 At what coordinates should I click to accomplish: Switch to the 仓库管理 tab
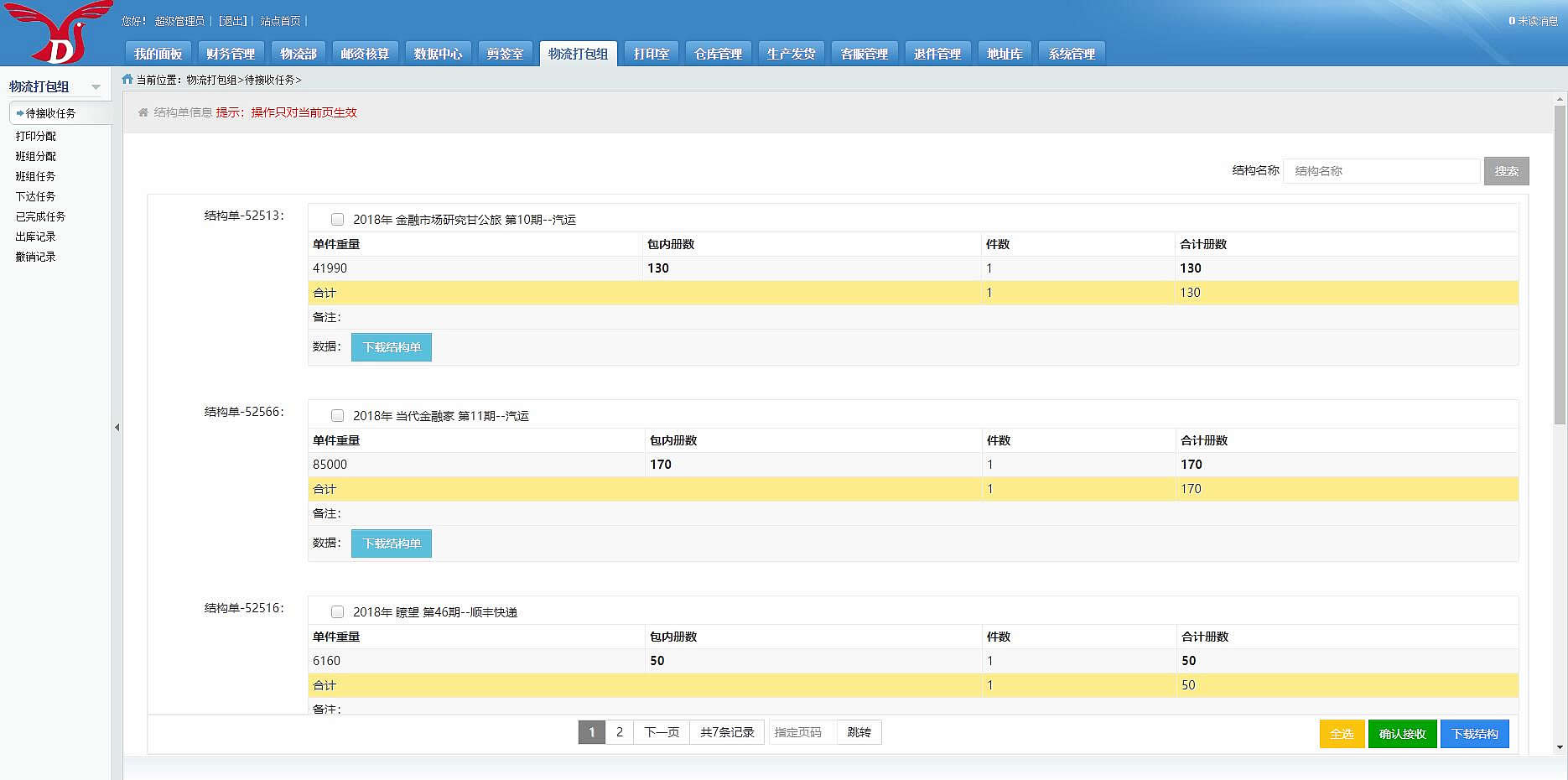[x=718, y=54]
